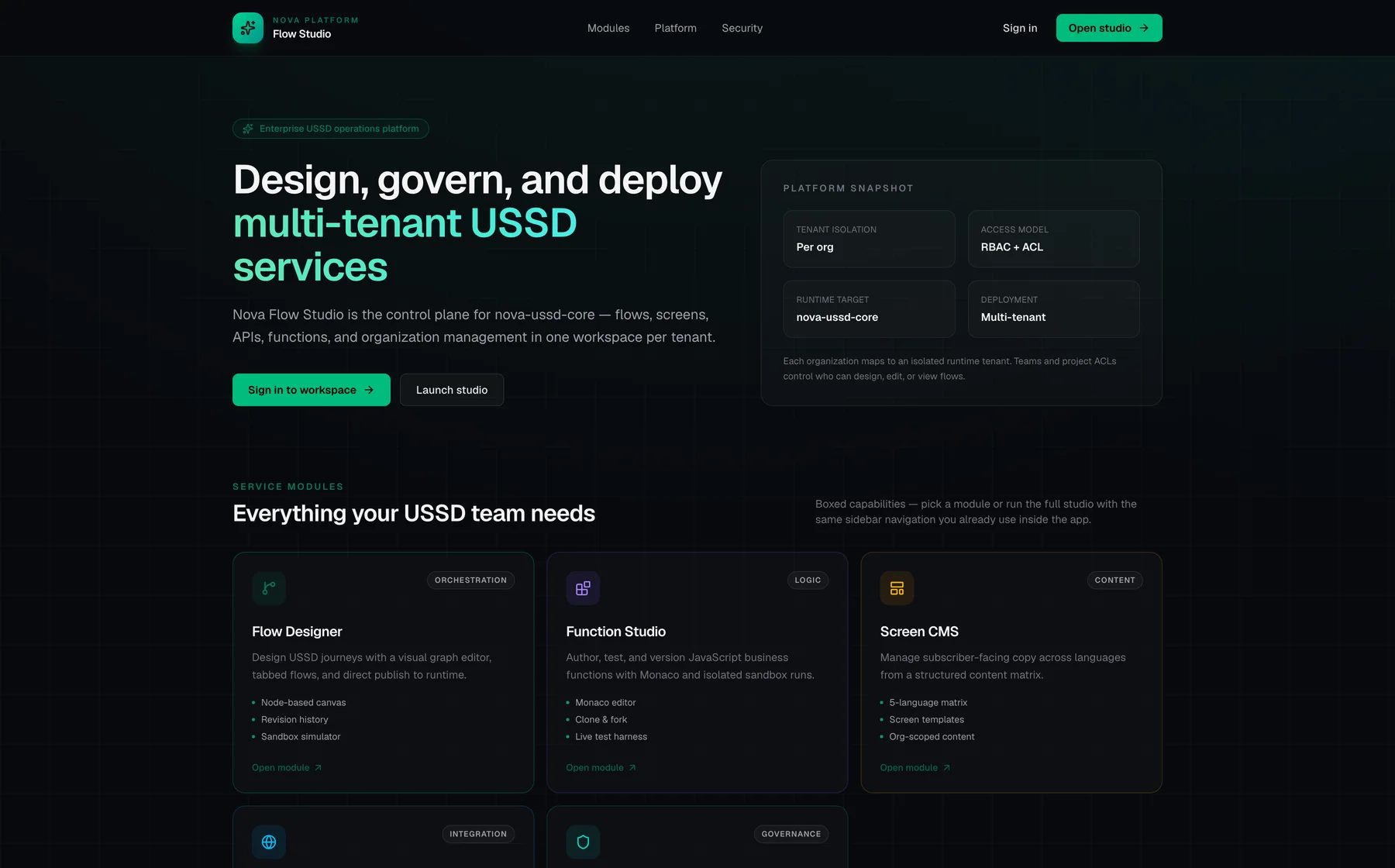The image size is (1395, 868).
Task: Click the Flow Designer card title
Action: [x=297, y=632]
